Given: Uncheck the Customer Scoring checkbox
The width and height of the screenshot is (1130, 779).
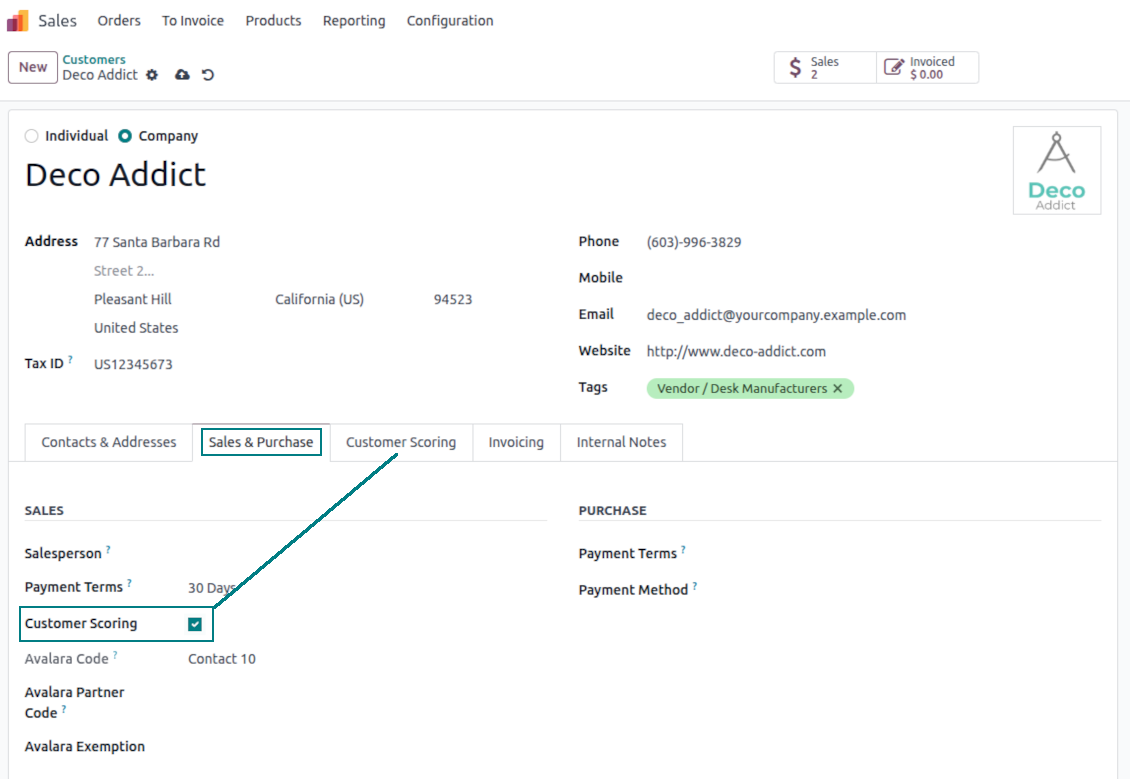Looking at the screenshot, I should pos(195,624).
